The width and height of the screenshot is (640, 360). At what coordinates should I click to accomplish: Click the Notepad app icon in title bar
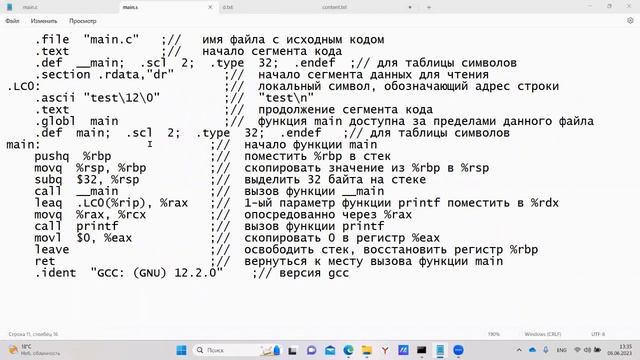pos(9,7)
